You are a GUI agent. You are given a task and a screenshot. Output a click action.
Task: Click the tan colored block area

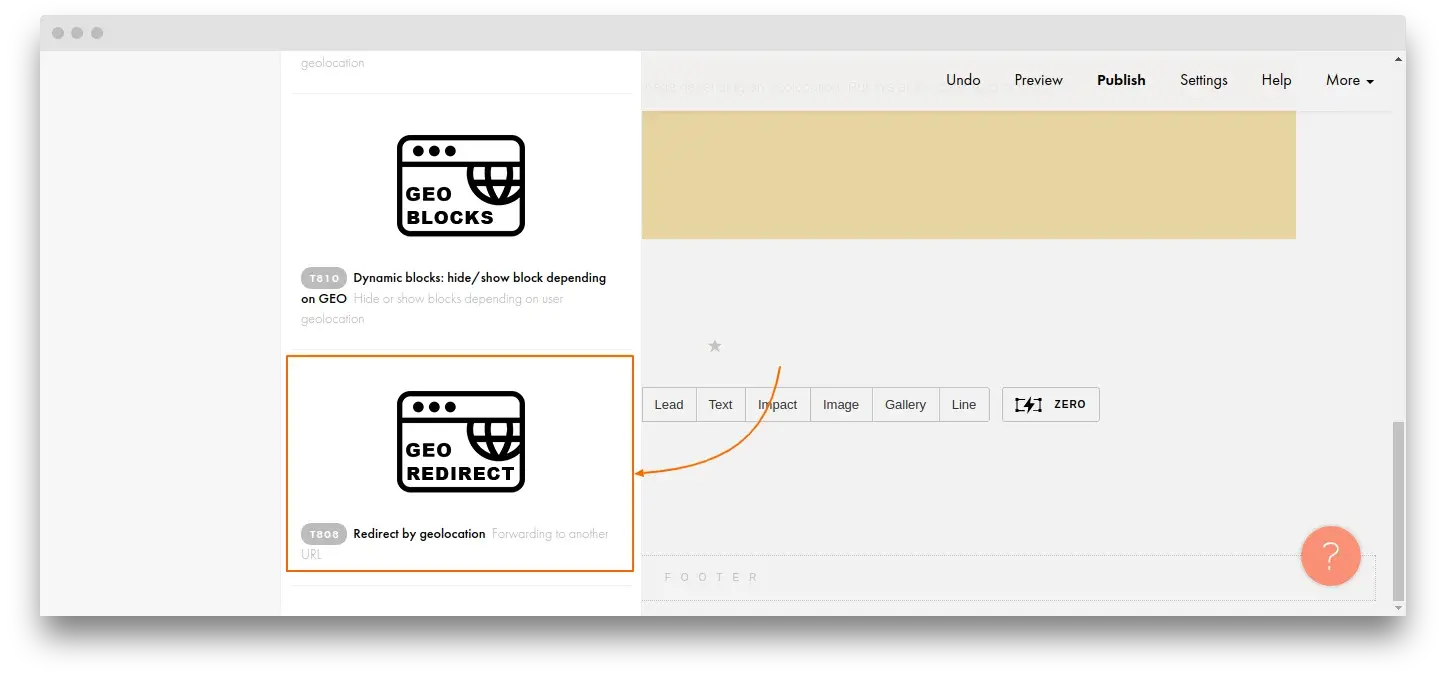(968, 175)
